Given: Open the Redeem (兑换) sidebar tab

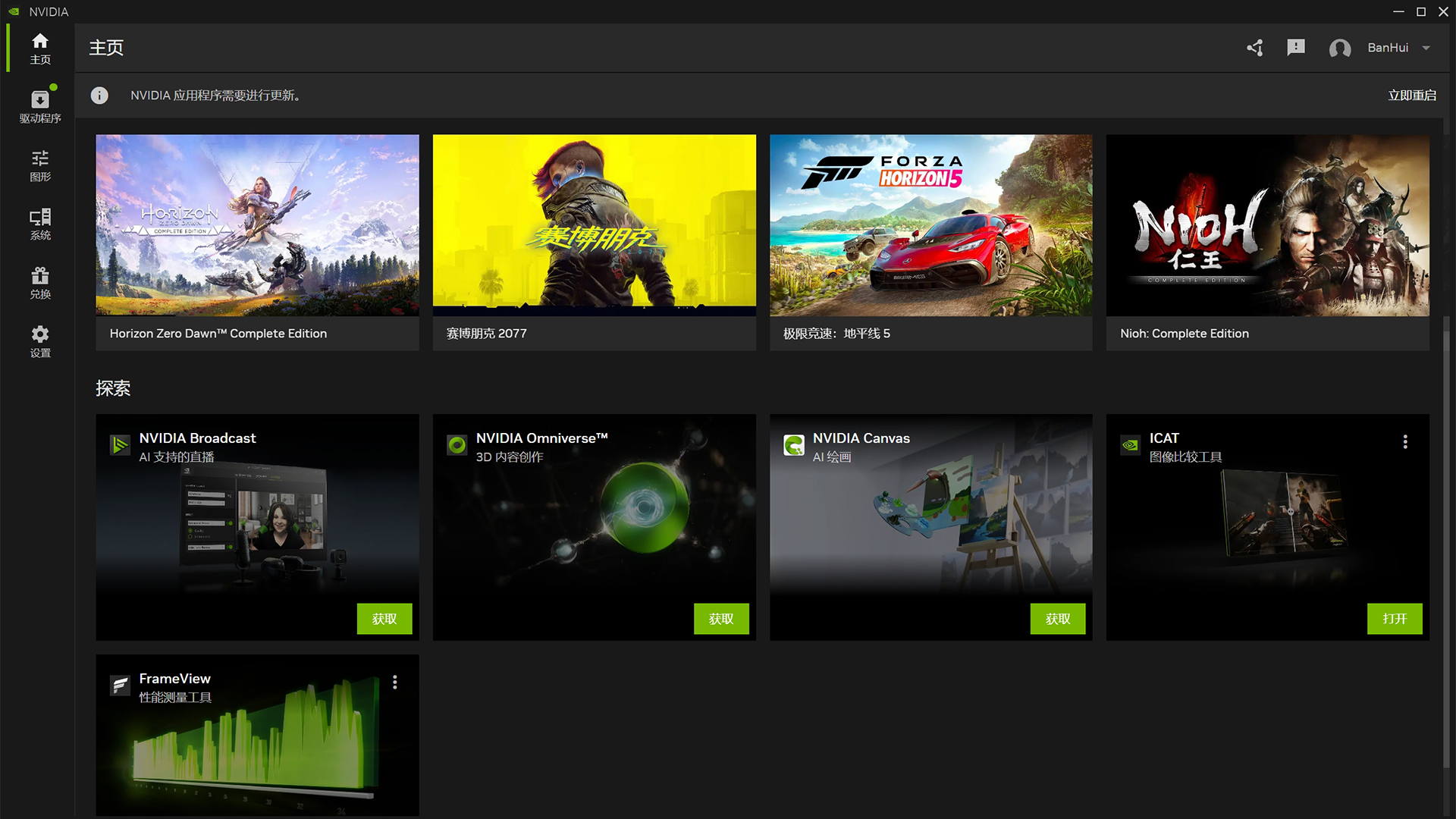Looking at the screenshot, I should click(40, 283).
